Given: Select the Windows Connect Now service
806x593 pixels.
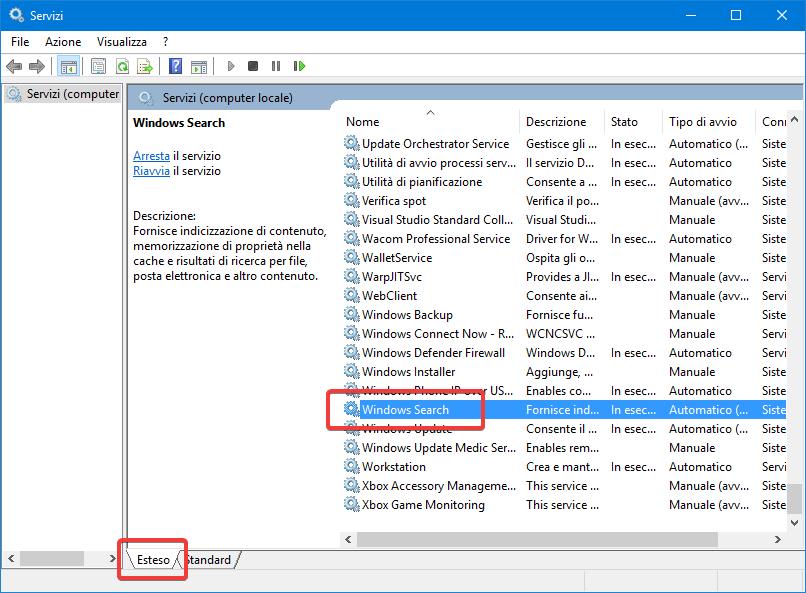Looking at the screenshot, I should [564, 333].
